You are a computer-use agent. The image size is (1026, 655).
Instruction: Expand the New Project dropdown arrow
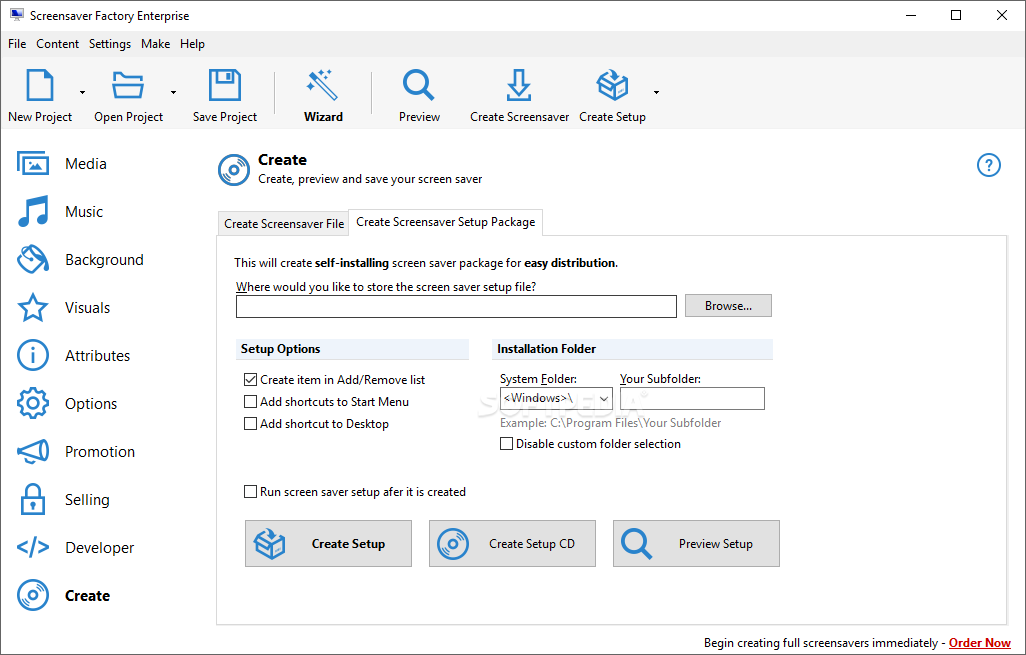(x=82, y=92)
